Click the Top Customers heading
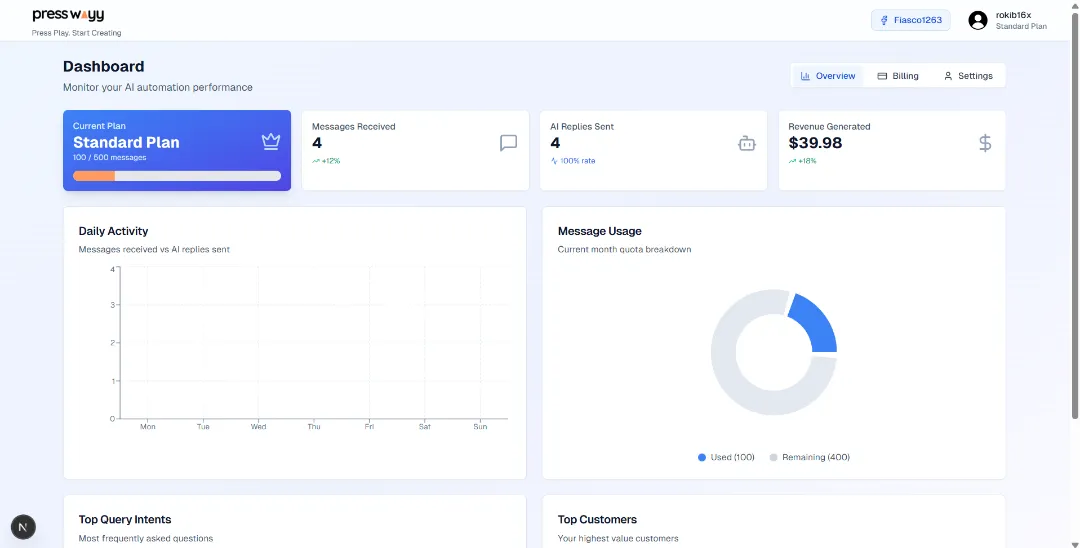 coord(597,520)
